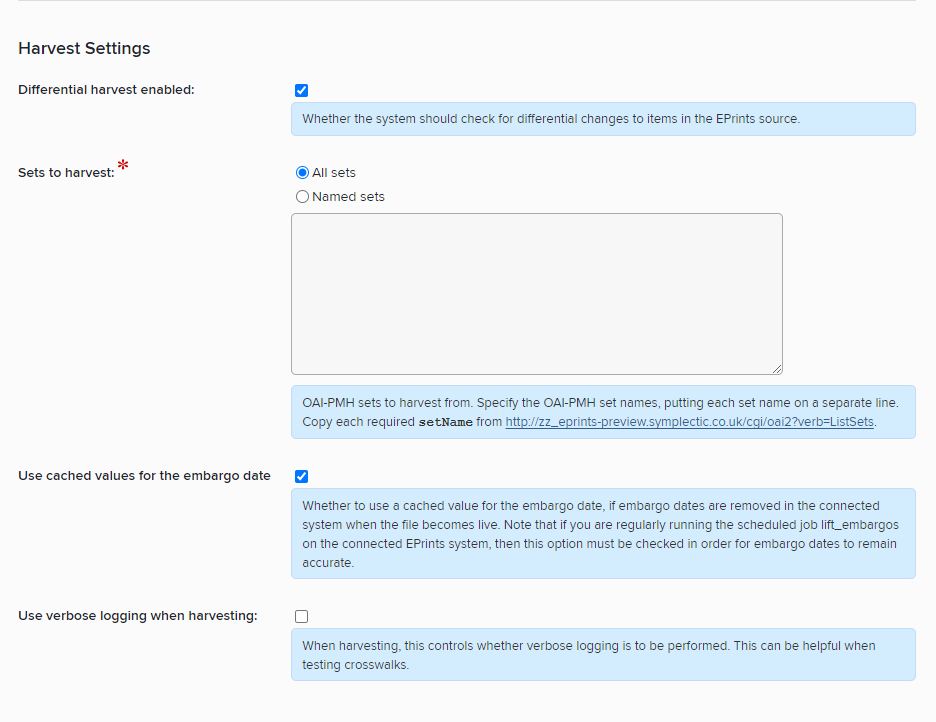This screenshot has height=722, width=936.
Task: Click the Differential harvest enabled label
Action: [x=106, y=90]
